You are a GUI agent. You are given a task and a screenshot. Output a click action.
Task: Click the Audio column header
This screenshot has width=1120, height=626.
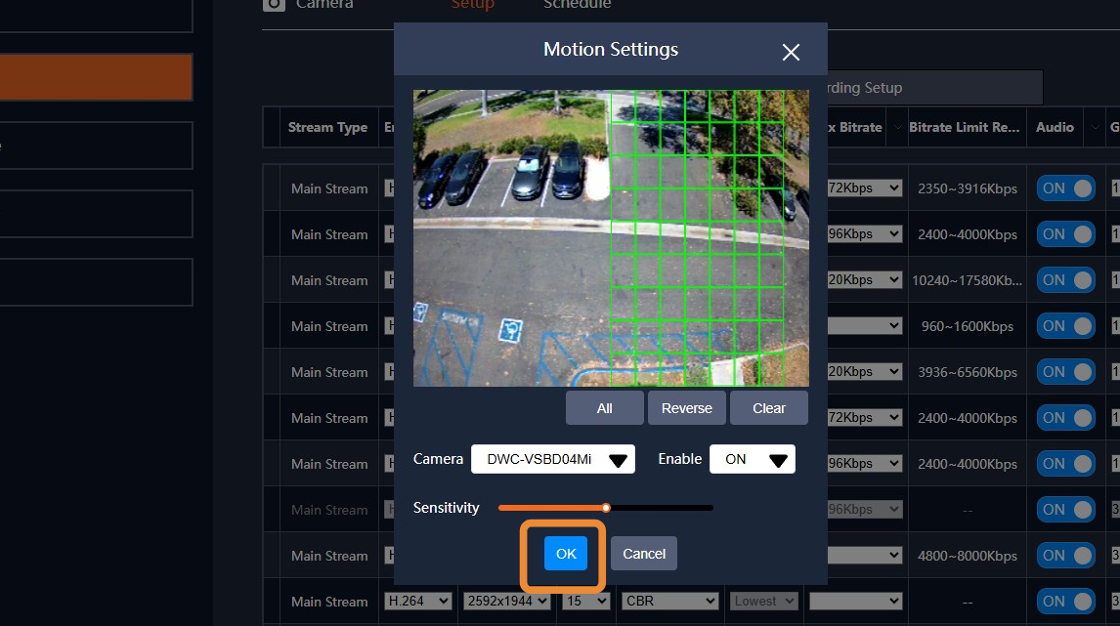coord(1055,127)
